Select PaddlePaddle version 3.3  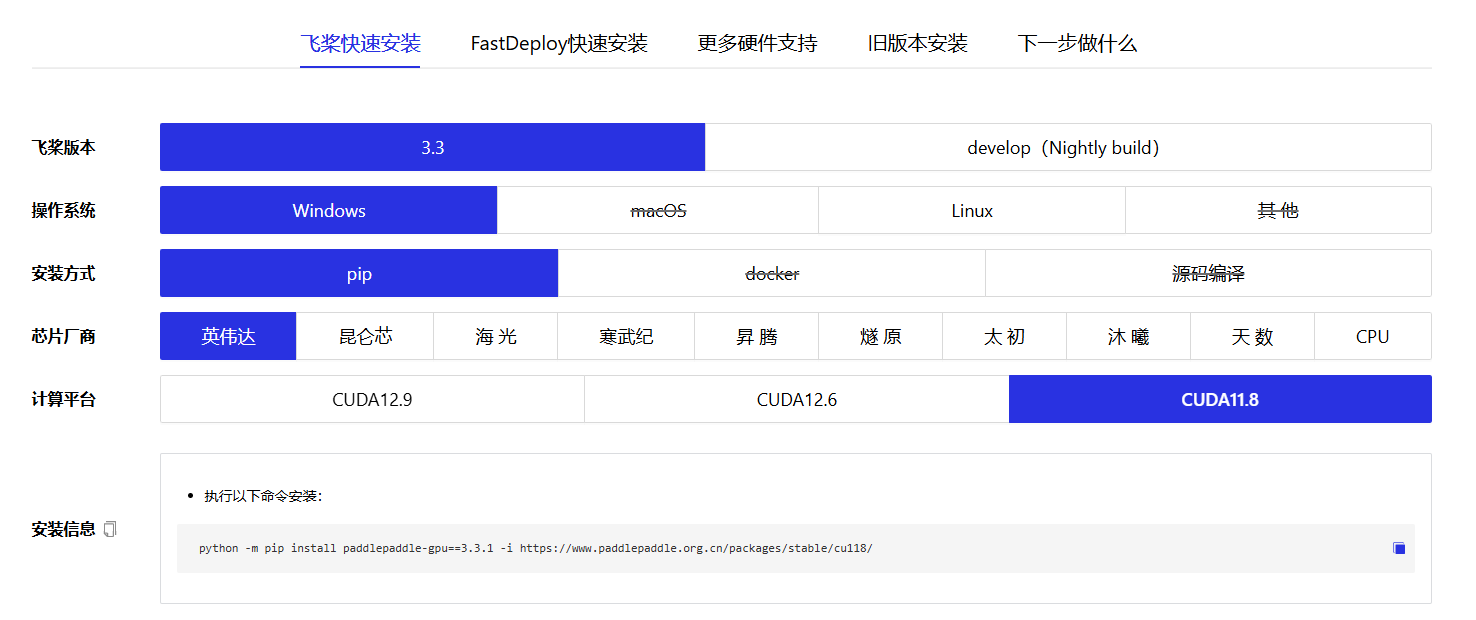point(432,147)
